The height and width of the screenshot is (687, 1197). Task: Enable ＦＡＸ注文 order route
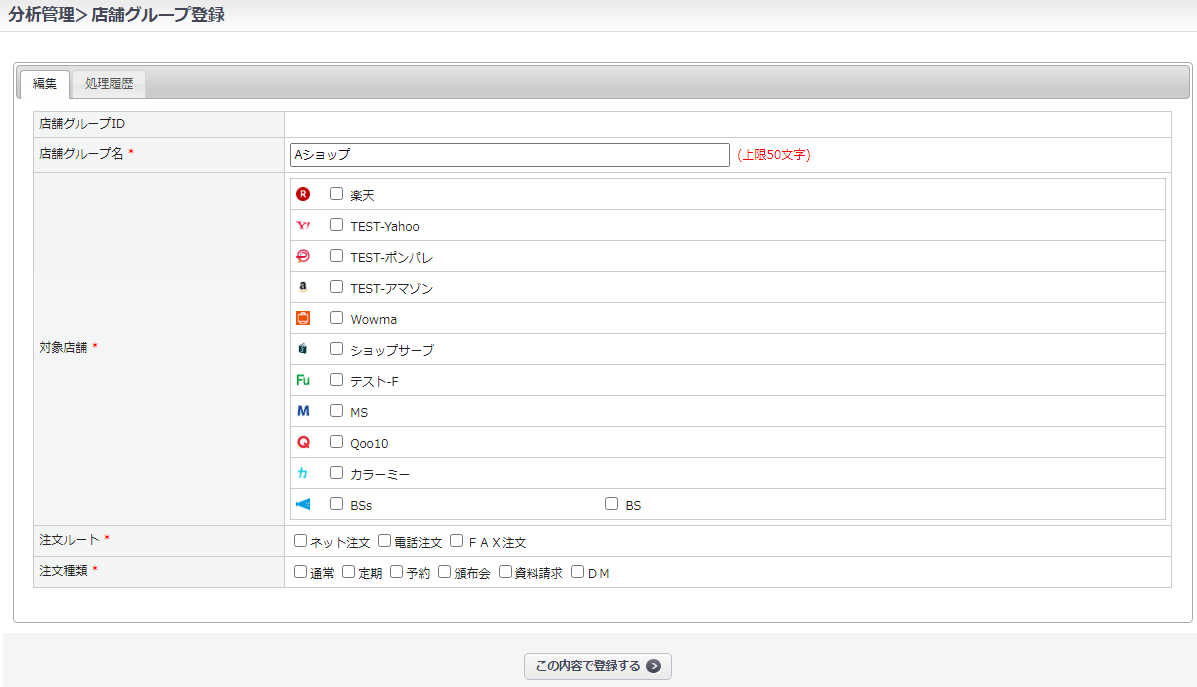click(457, 540)
